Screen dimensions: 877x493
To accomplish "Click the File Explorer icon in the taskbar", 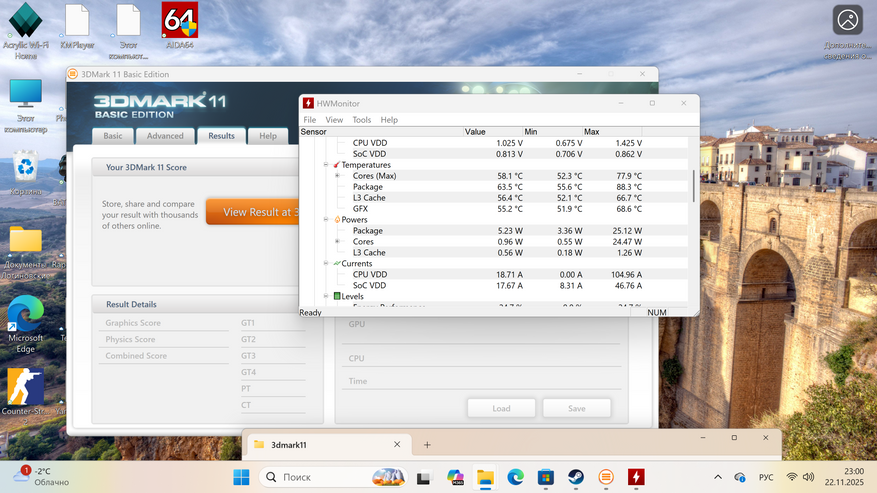I will (485, 477).
